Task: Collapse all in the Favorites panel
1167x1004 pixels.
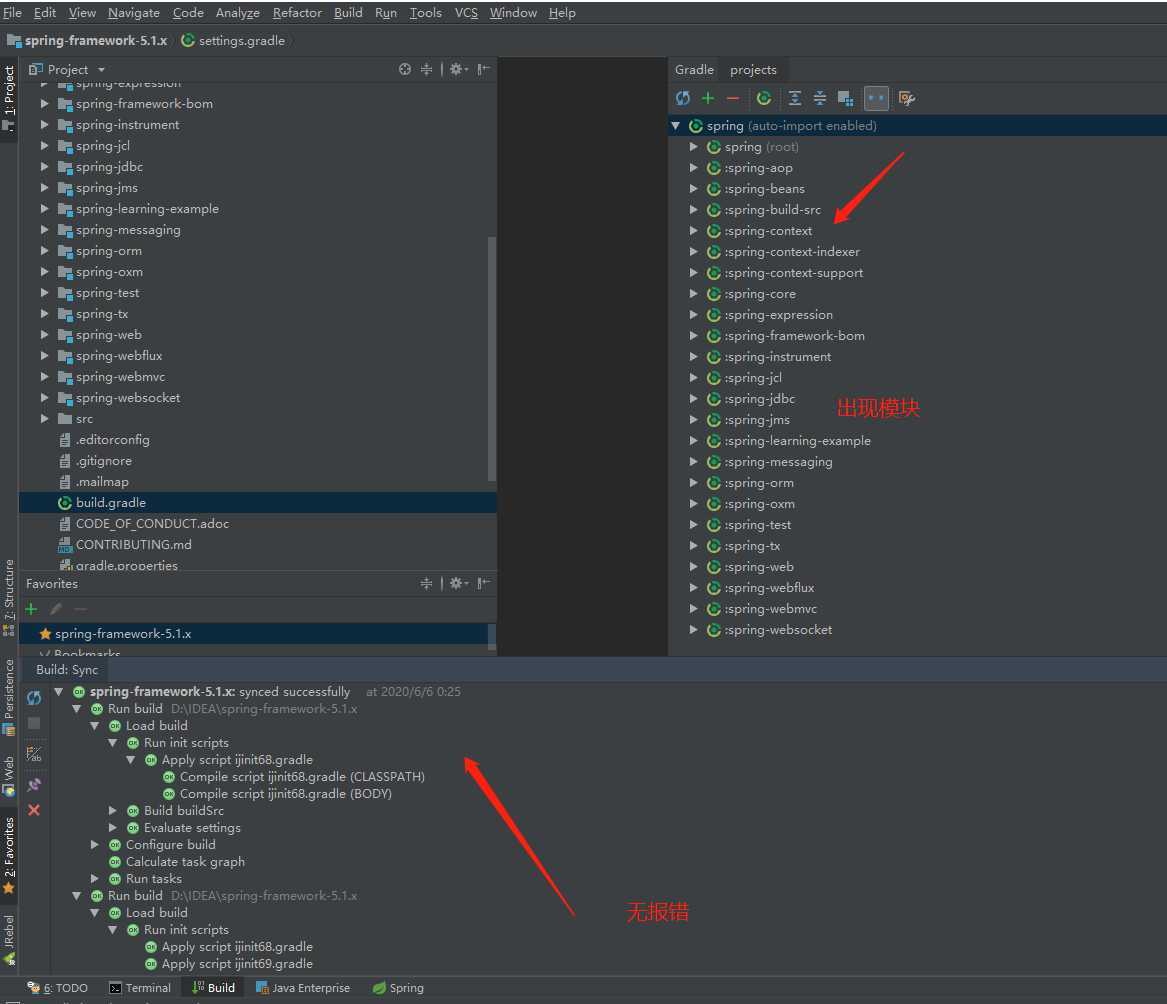Action: coord(426,583)
